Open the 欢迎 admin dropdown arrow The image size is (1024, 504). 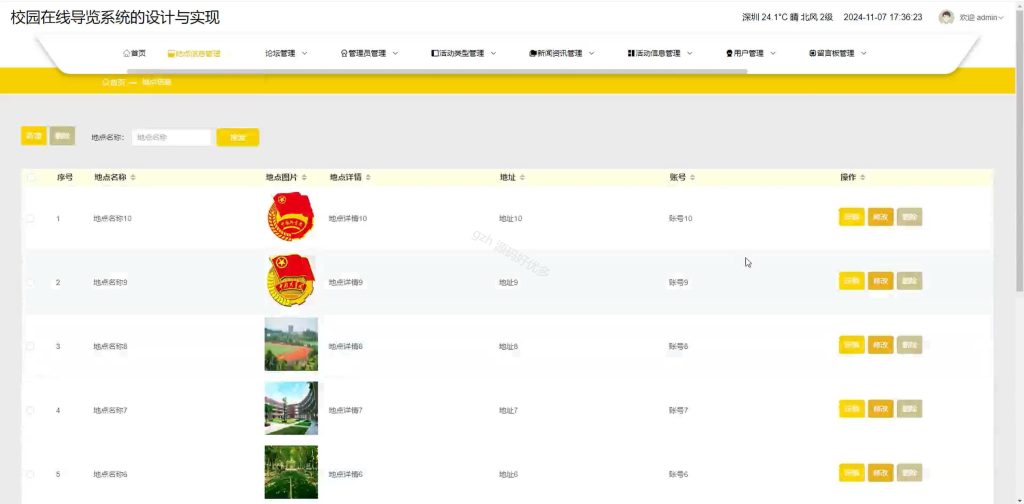[x=1001, y=18]
